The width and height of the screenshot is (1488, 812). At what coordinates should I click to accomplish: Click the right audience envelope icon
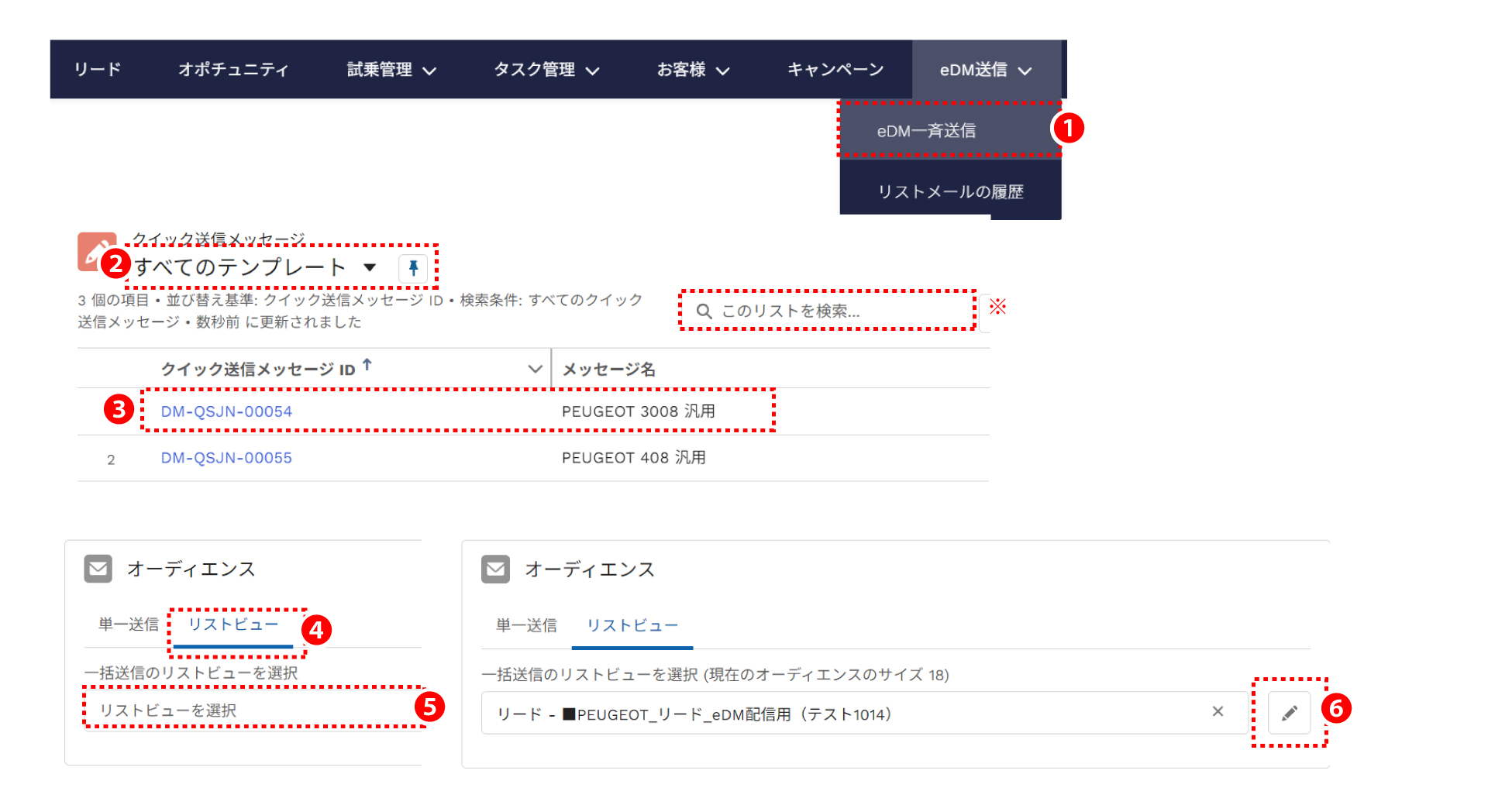(495, 569)
